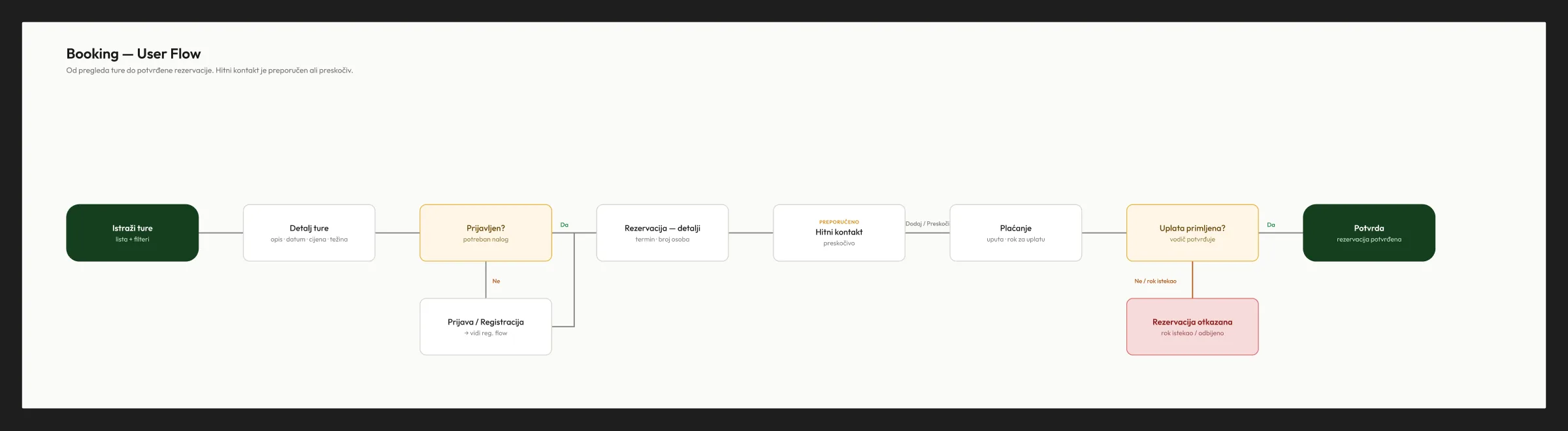
Task: Click the 'Da' label after Prijavljen?
Action: [564, 225]
